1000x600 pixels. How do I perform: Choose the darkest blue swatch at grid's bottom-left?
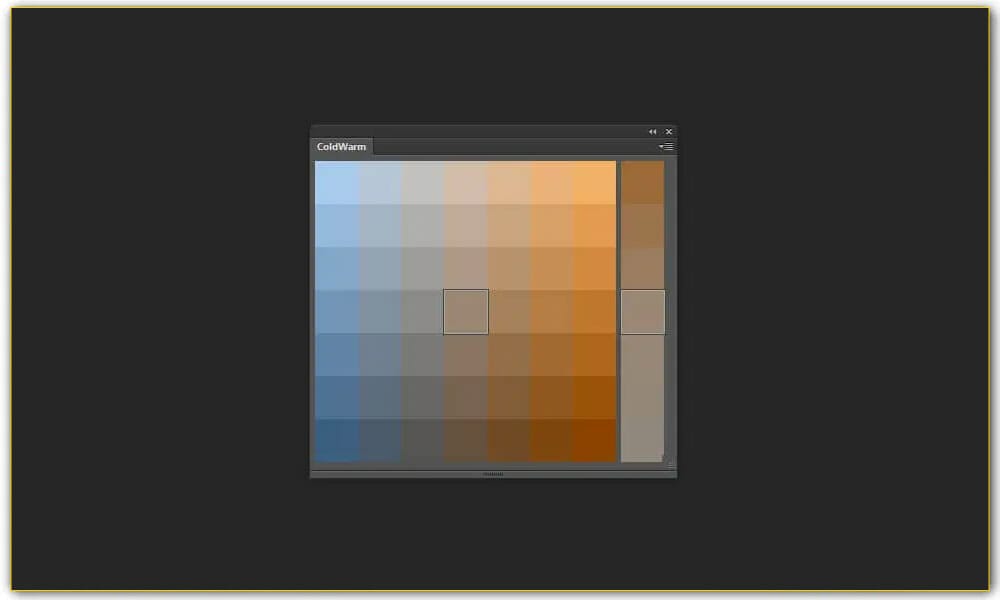[336, 441]
